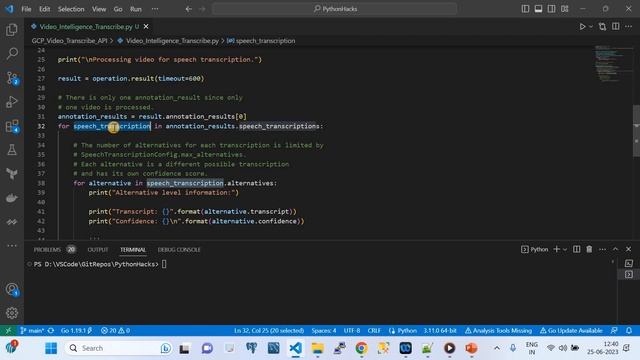
Task: Open the File menu
Action: pos(26,9)
